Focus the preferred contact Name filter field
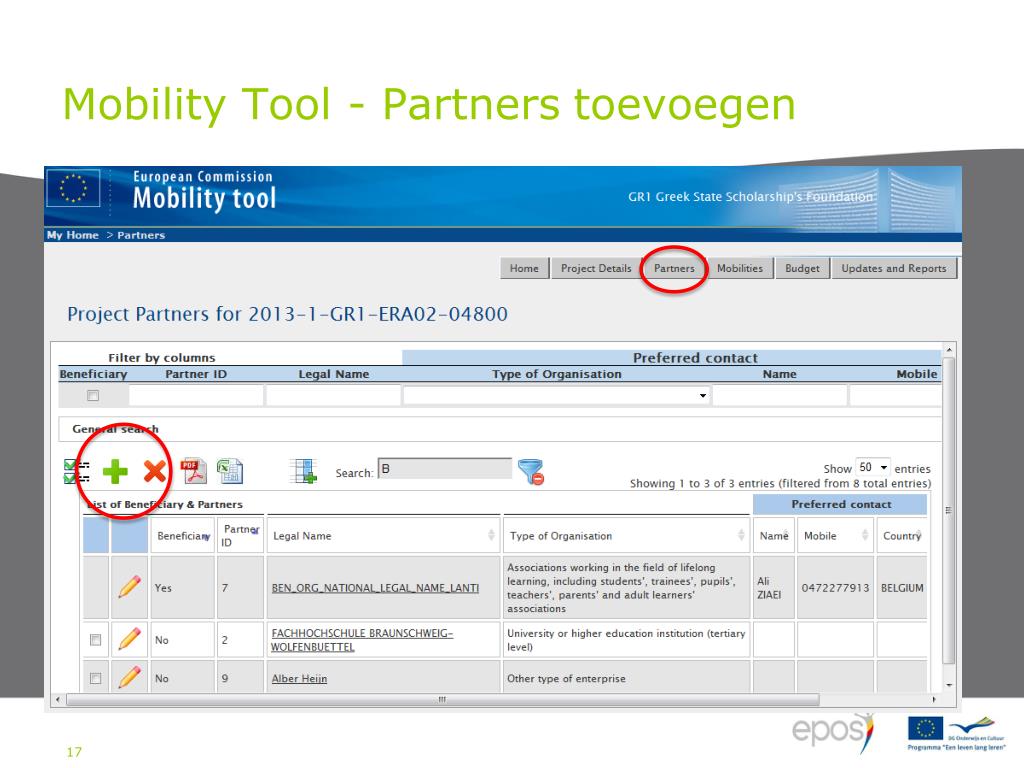This screenshot has width=1024, height=768. (780, 395)
